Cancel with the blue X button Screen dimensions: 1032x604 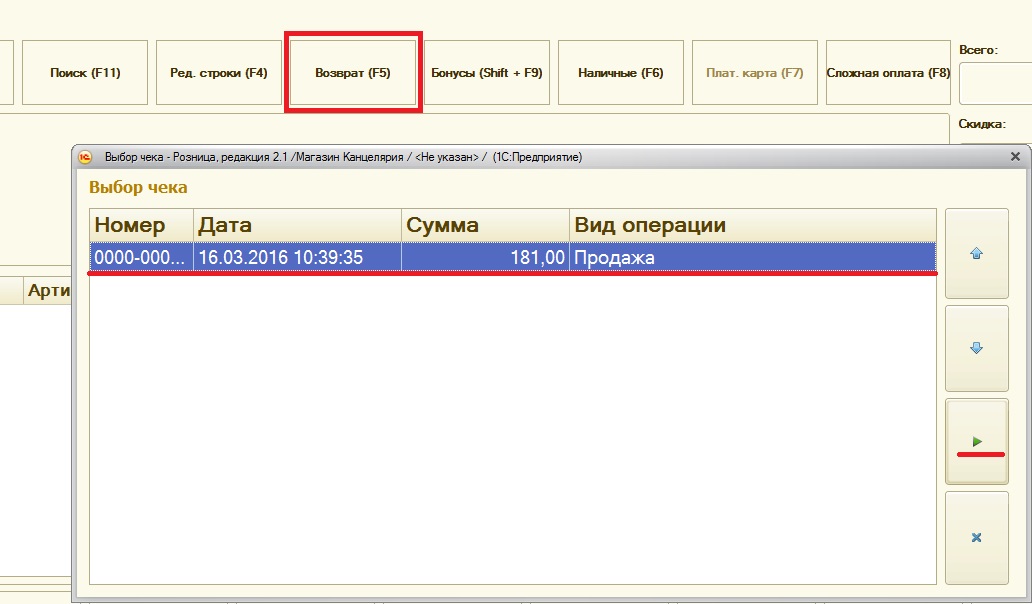coord(977,538)
